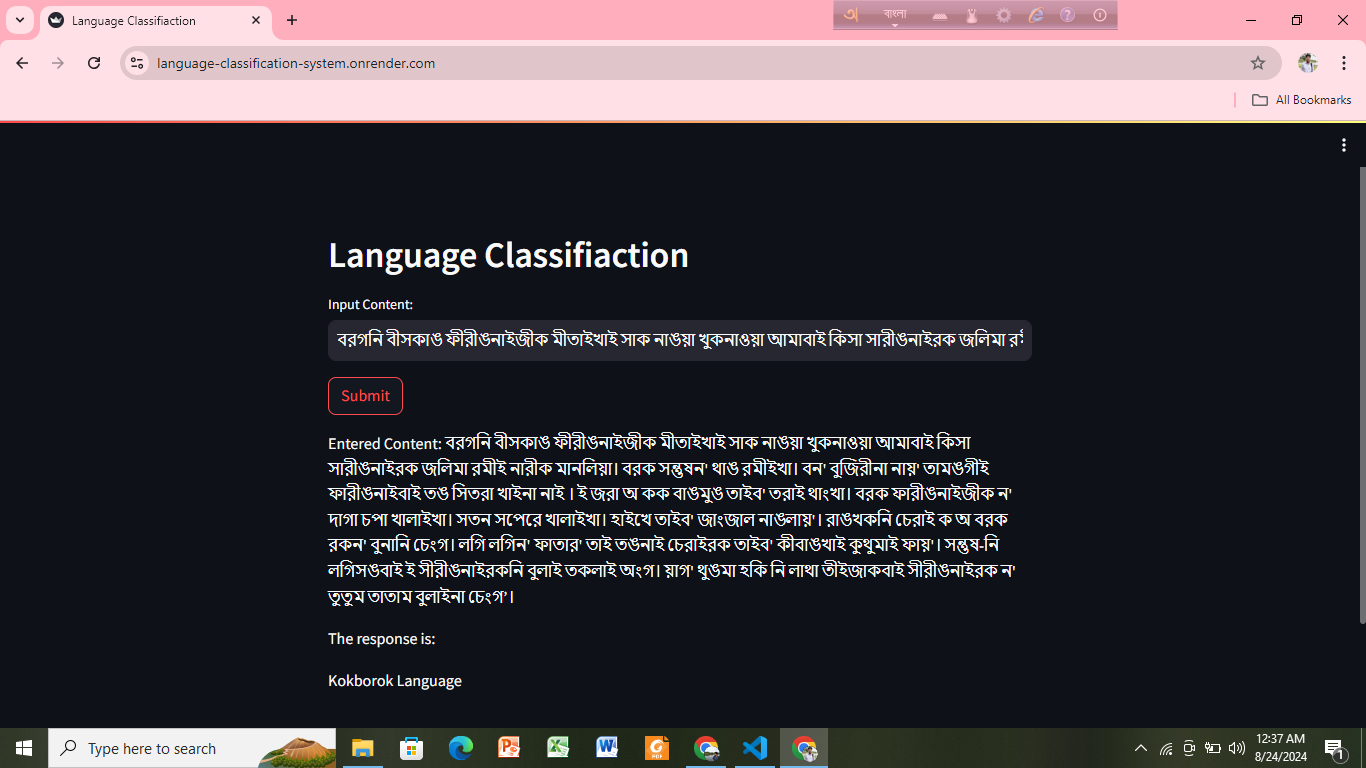Toggle the bookmark star in the address bar
The width and height of the screenshot is (1366, 768).
pos(1259,62)
